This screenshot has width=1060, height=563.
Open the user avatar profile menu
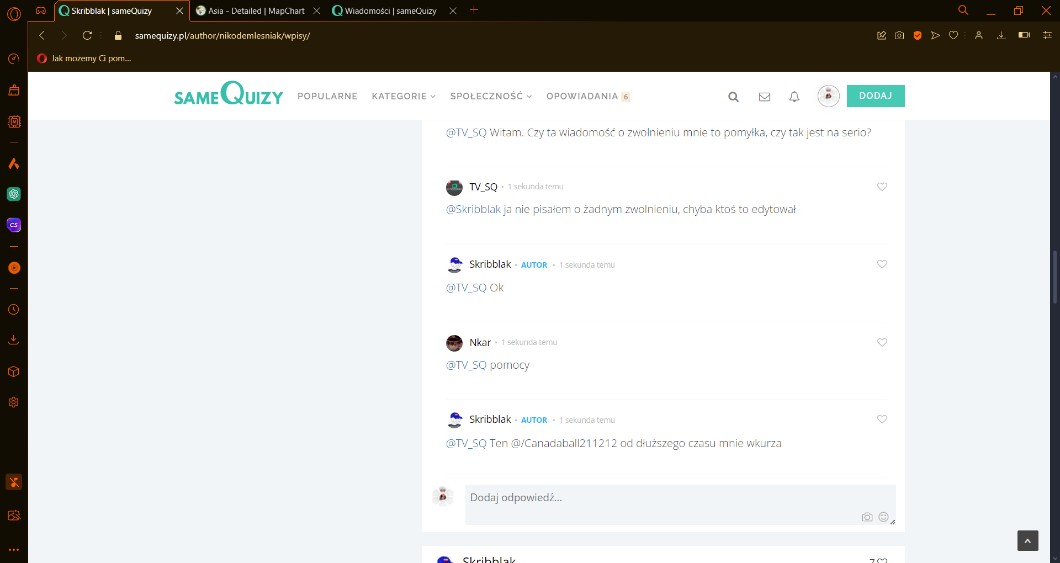pyautogui.click(x=828, y=96)
